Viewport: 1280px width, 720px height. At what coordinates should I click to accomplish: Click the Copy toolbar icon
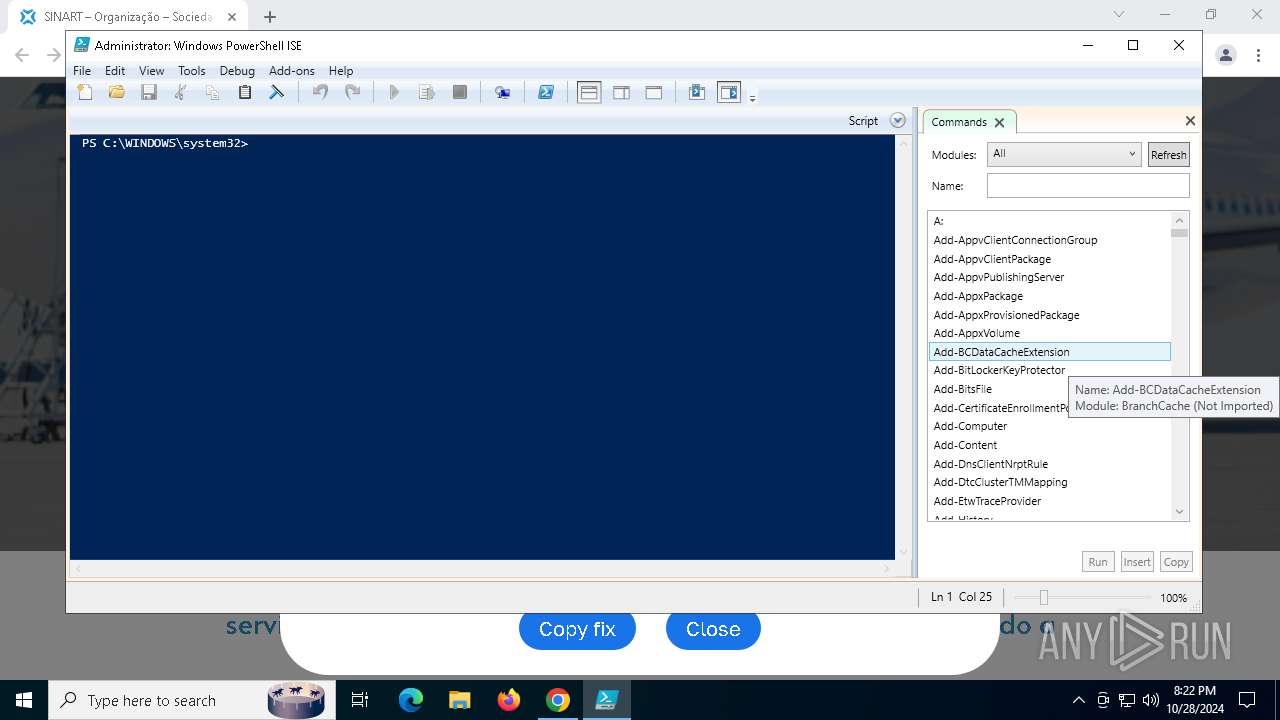point(212,92)
